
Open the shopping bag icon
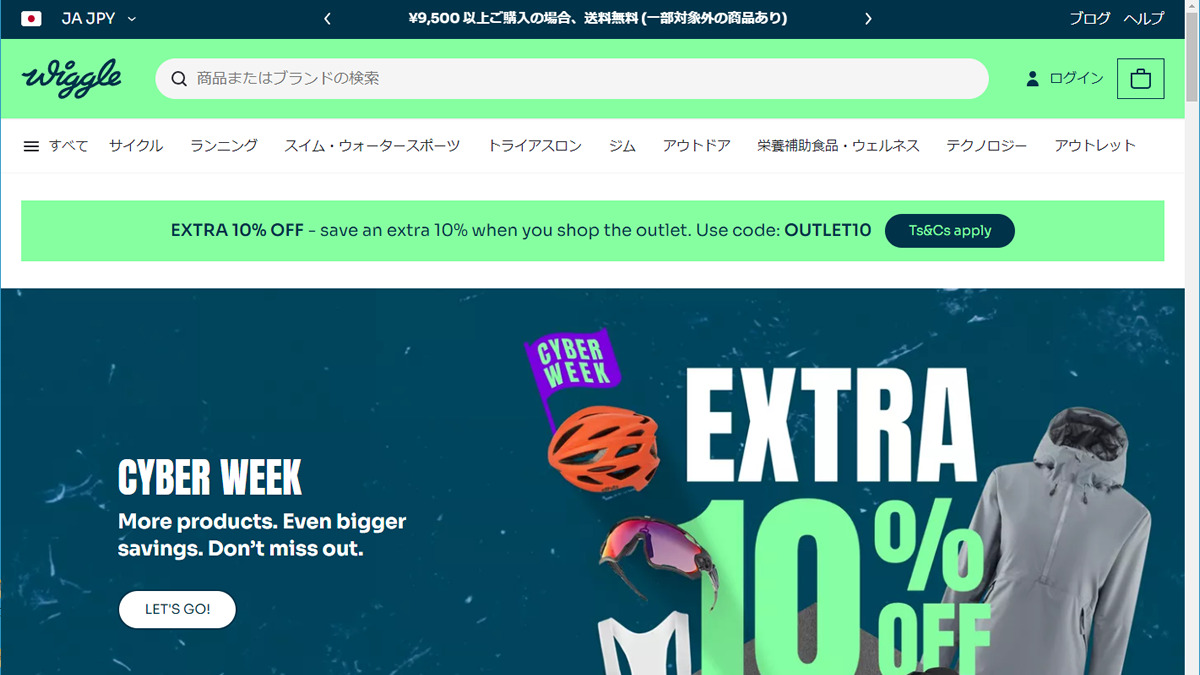pyautogui.click(x=1140, y=79)
